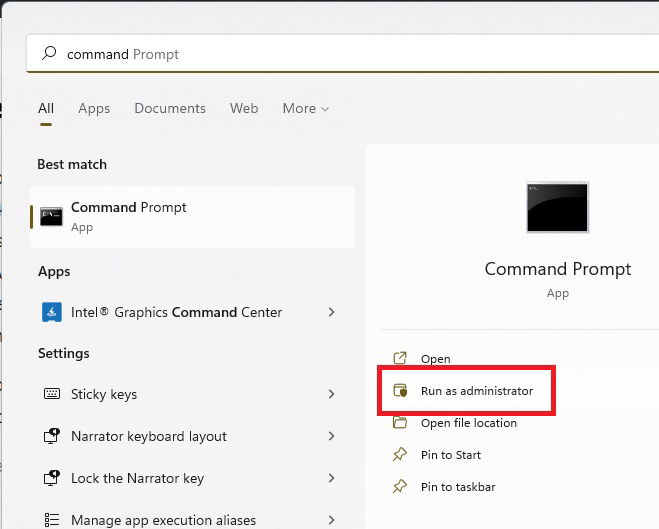Click the large Command Prompt preview thumbnail
659x529 pixels.
tap(557, 207)
